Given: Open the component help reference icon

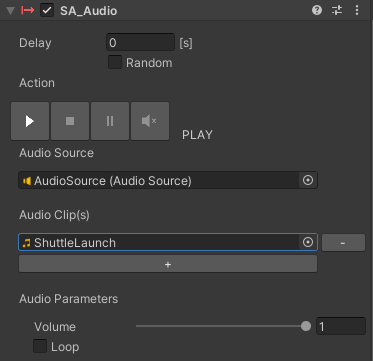Looking at the screenshot, I should tap(317, 10).
